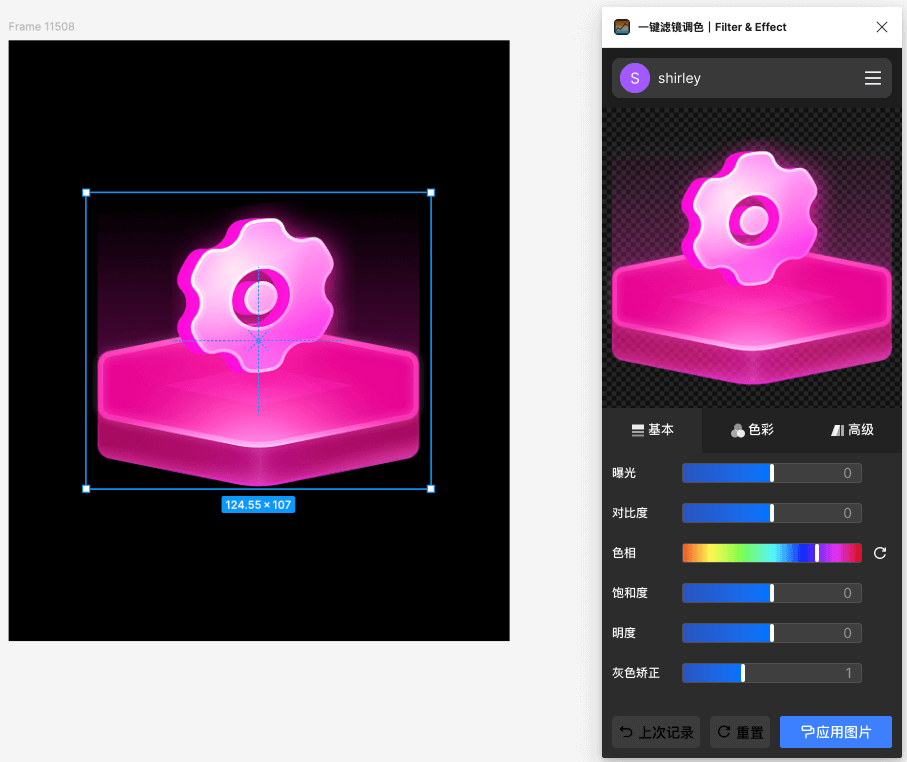Click the gradient icon on 高级 tab
The image size is (907, 762).
pos(837,430)
